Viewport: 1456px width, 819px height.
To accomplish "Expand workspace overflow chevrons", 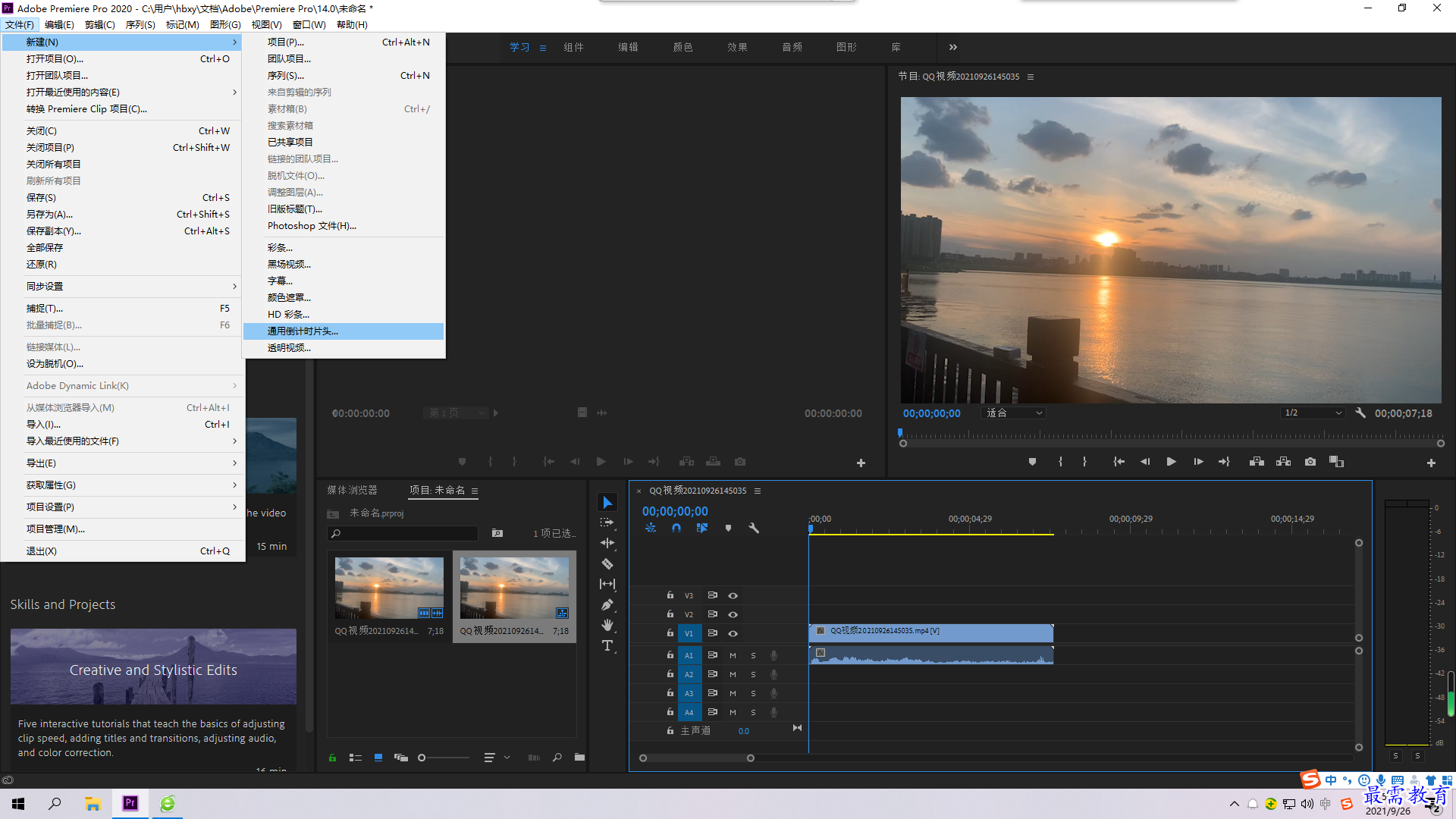I will tap(953, 47).
